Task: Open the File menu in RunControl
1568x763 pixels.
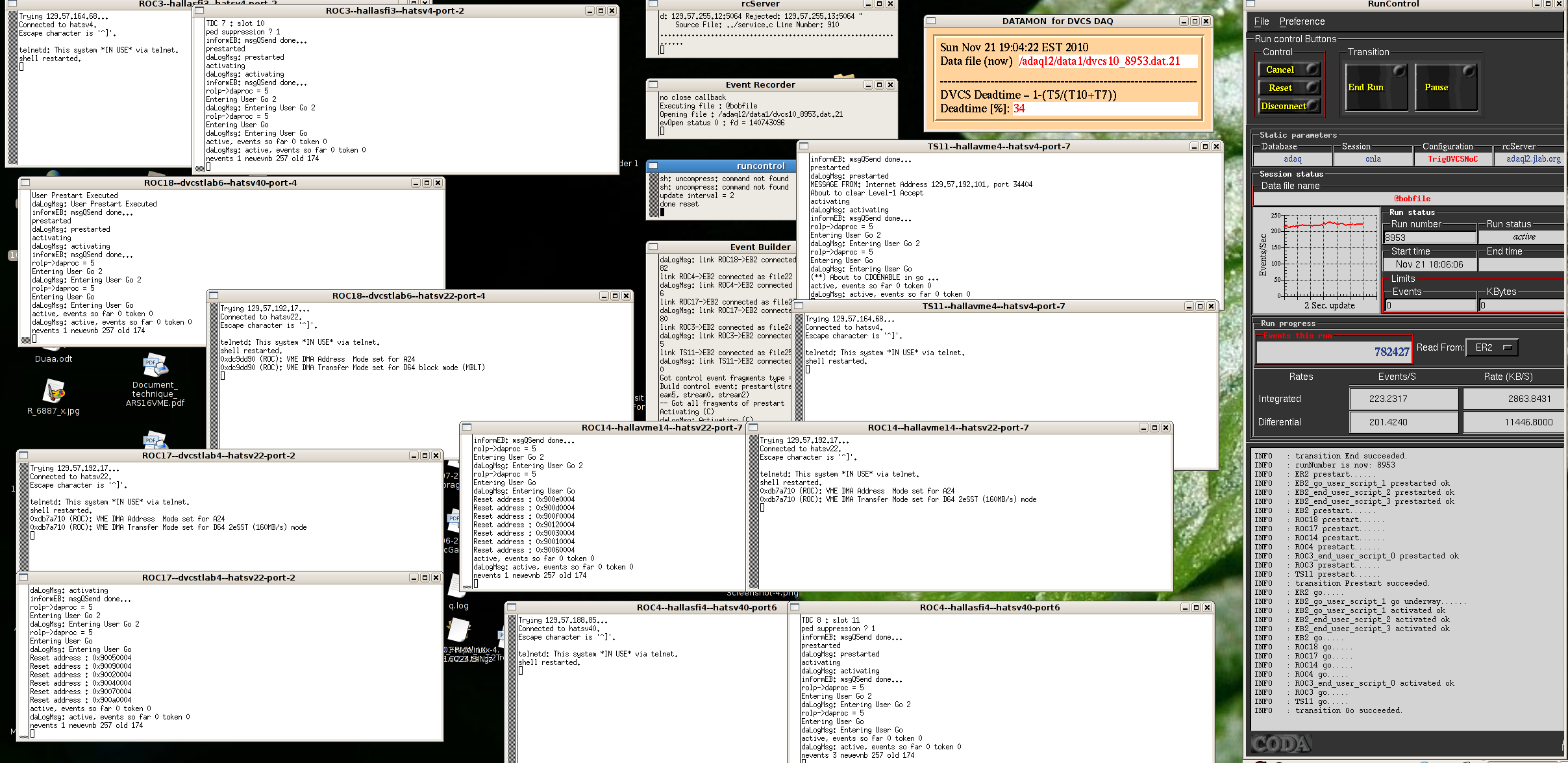Action: [1262, 21]
